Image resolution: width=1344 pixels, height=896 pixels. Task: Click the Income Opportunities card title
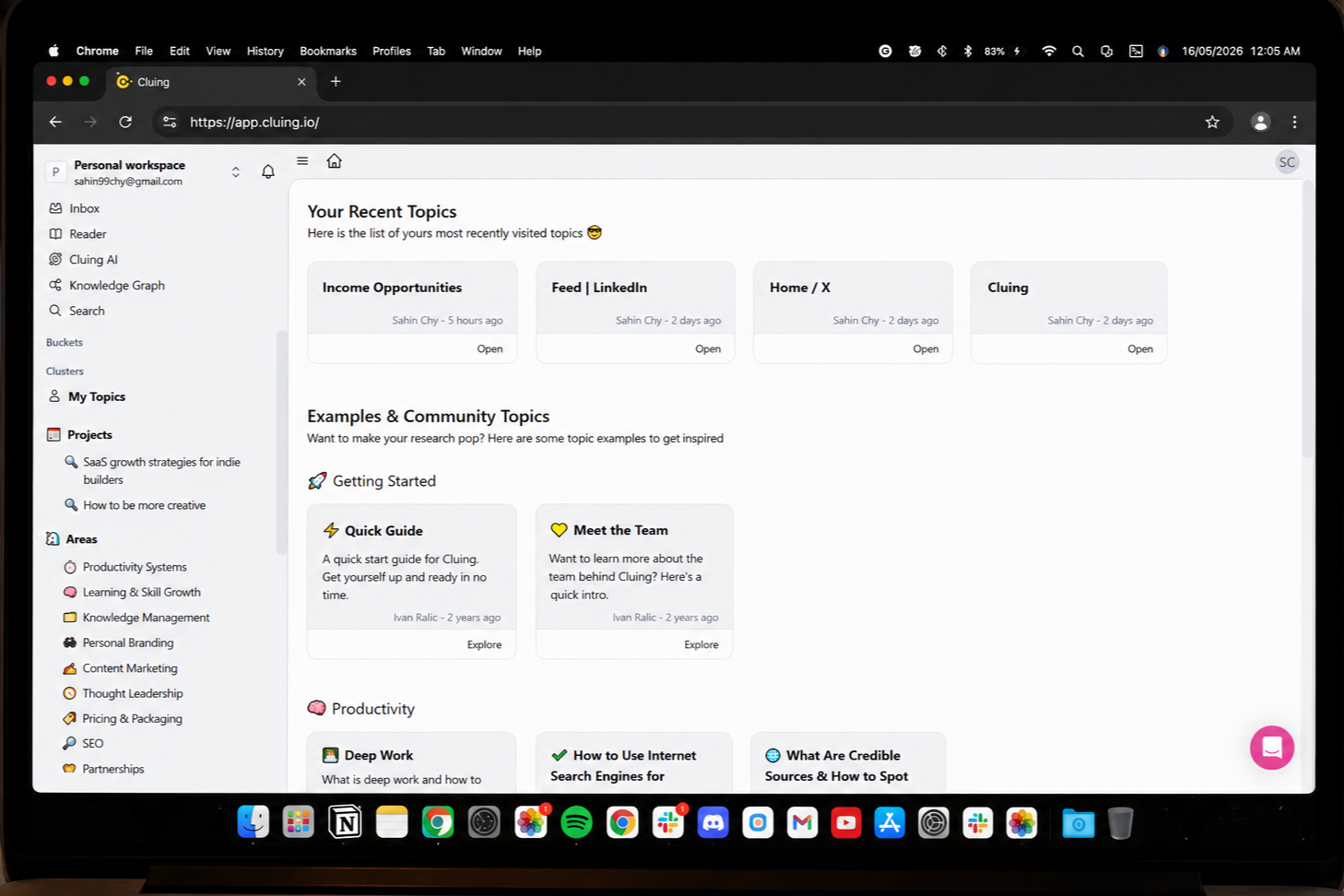pos(392,288)
